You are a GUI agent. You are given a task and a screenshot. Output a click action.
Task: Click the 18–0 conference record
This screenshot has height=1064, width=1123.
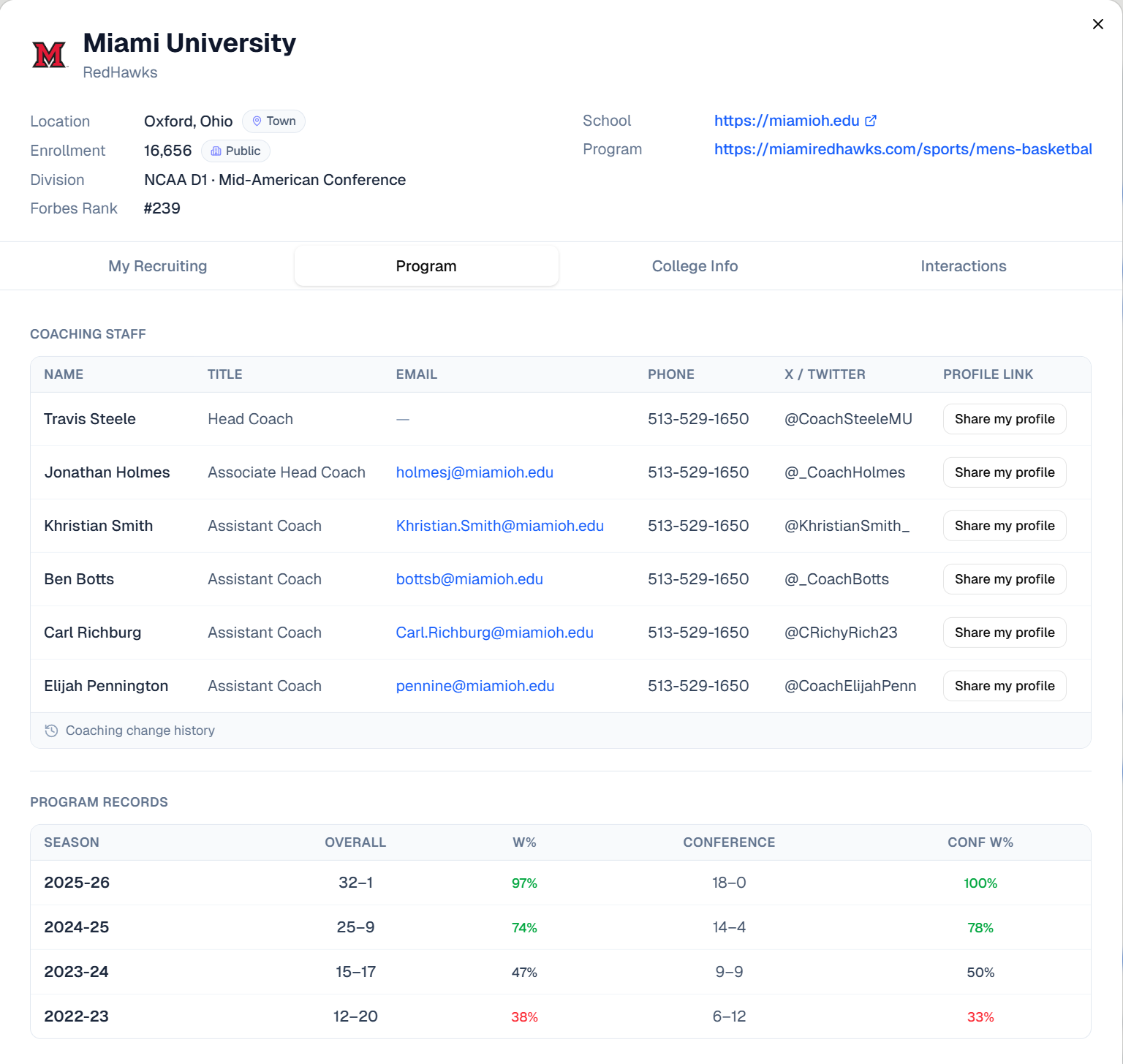point(729,883)
